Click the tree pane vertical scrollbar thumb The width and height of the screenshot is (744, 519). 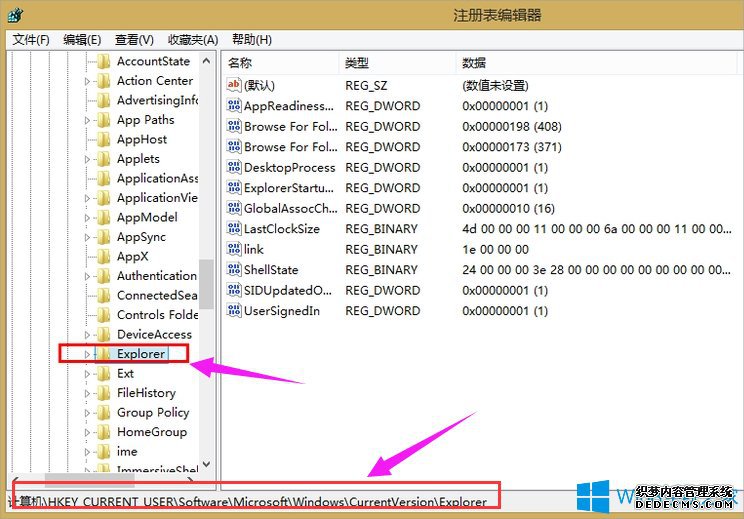click(x=207, y=283)
